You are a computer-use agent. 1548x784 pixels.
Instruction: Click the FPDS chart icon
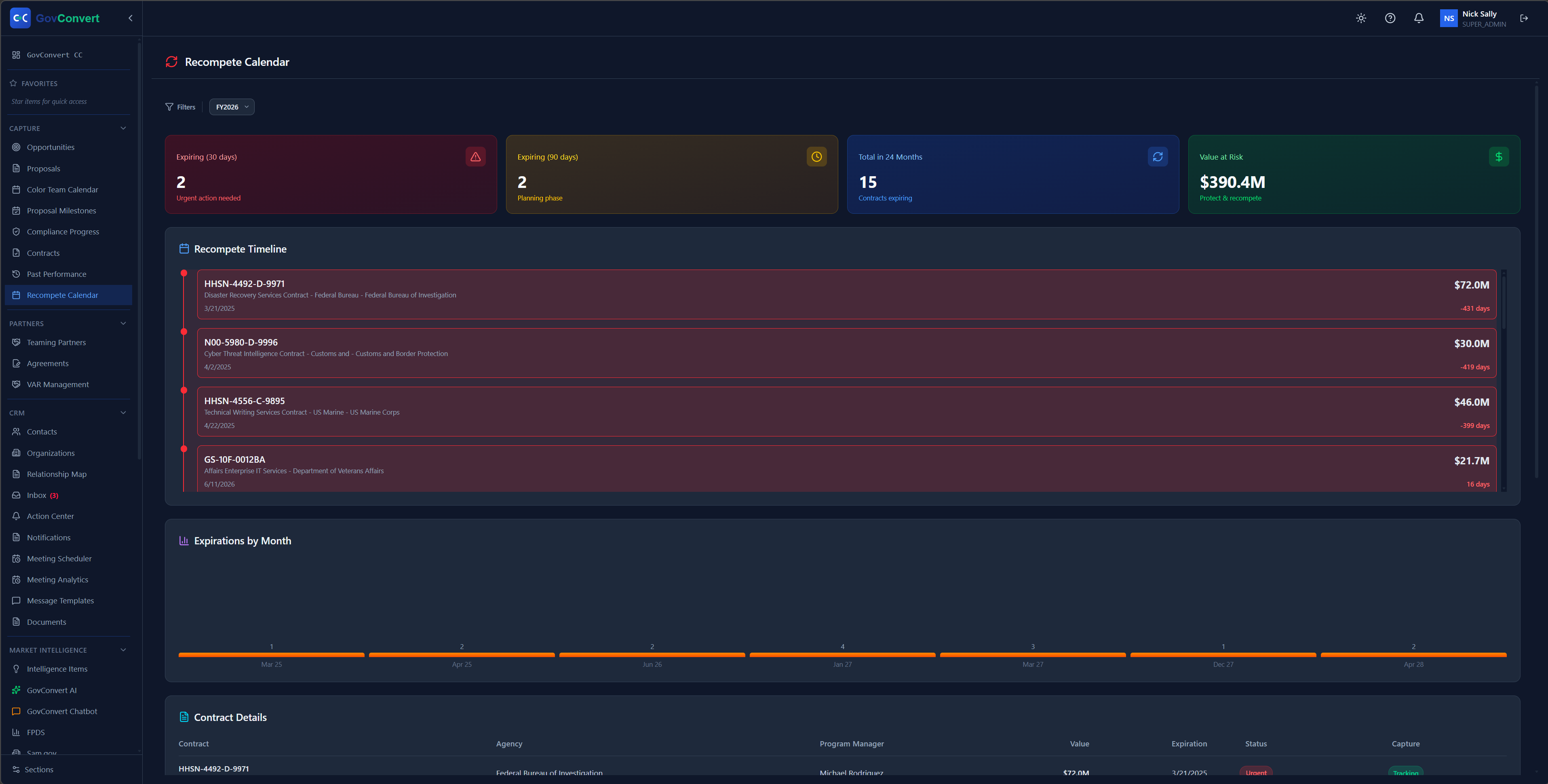[16, 732]
